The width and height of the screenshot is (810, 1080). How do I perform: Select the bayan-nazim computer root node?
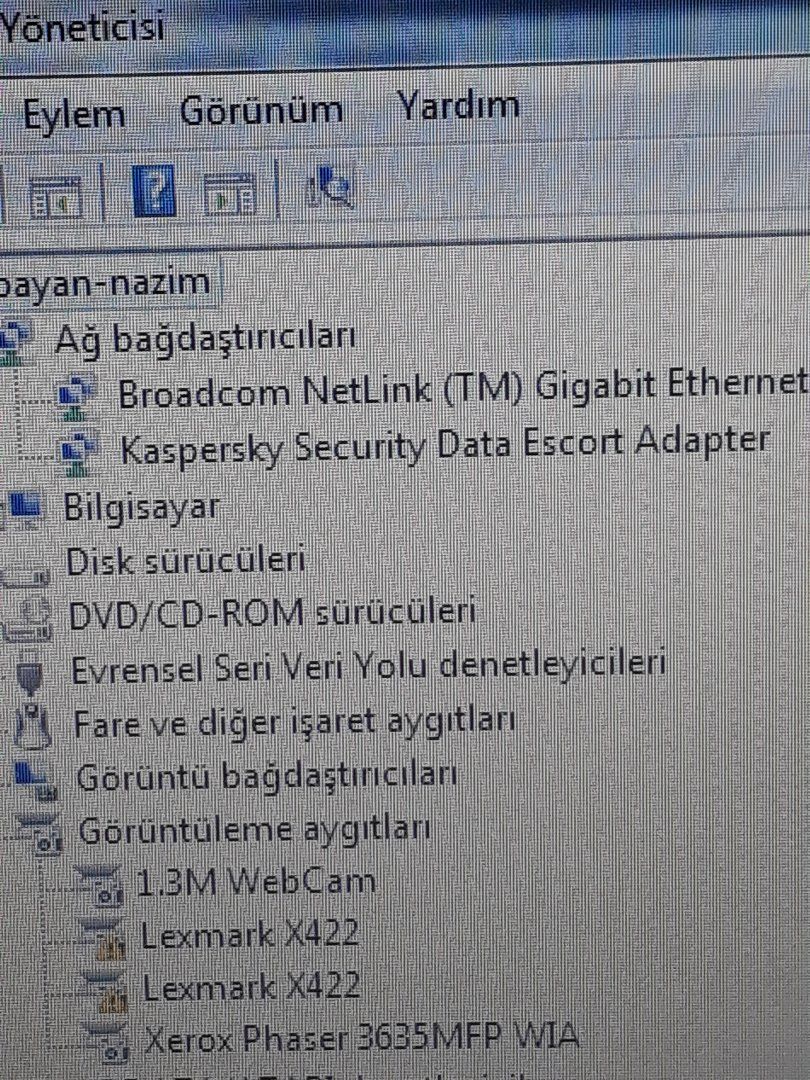click(105, 283)
